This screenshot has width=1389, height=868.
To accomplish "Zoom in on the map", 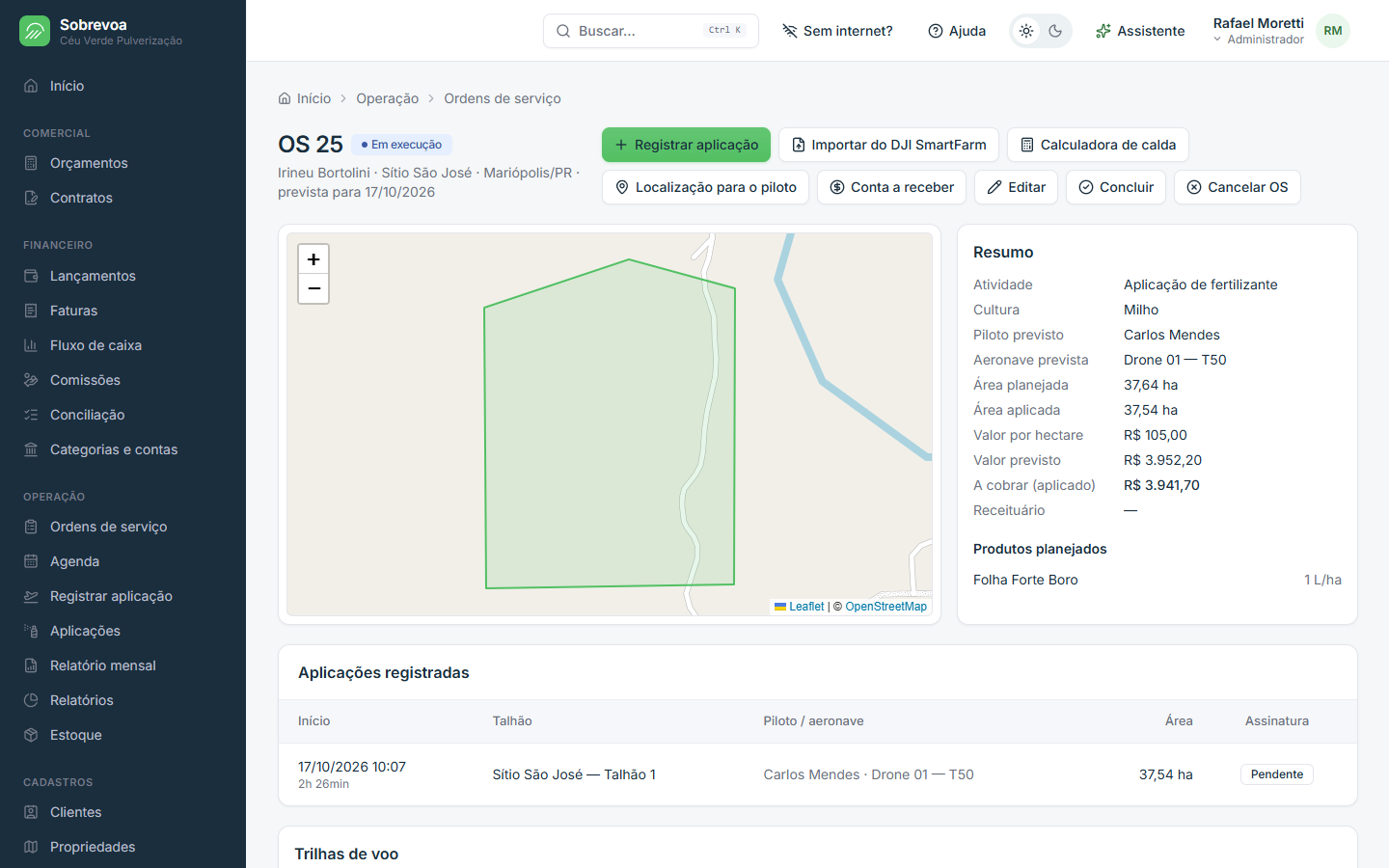I will [x=313, y=259].
